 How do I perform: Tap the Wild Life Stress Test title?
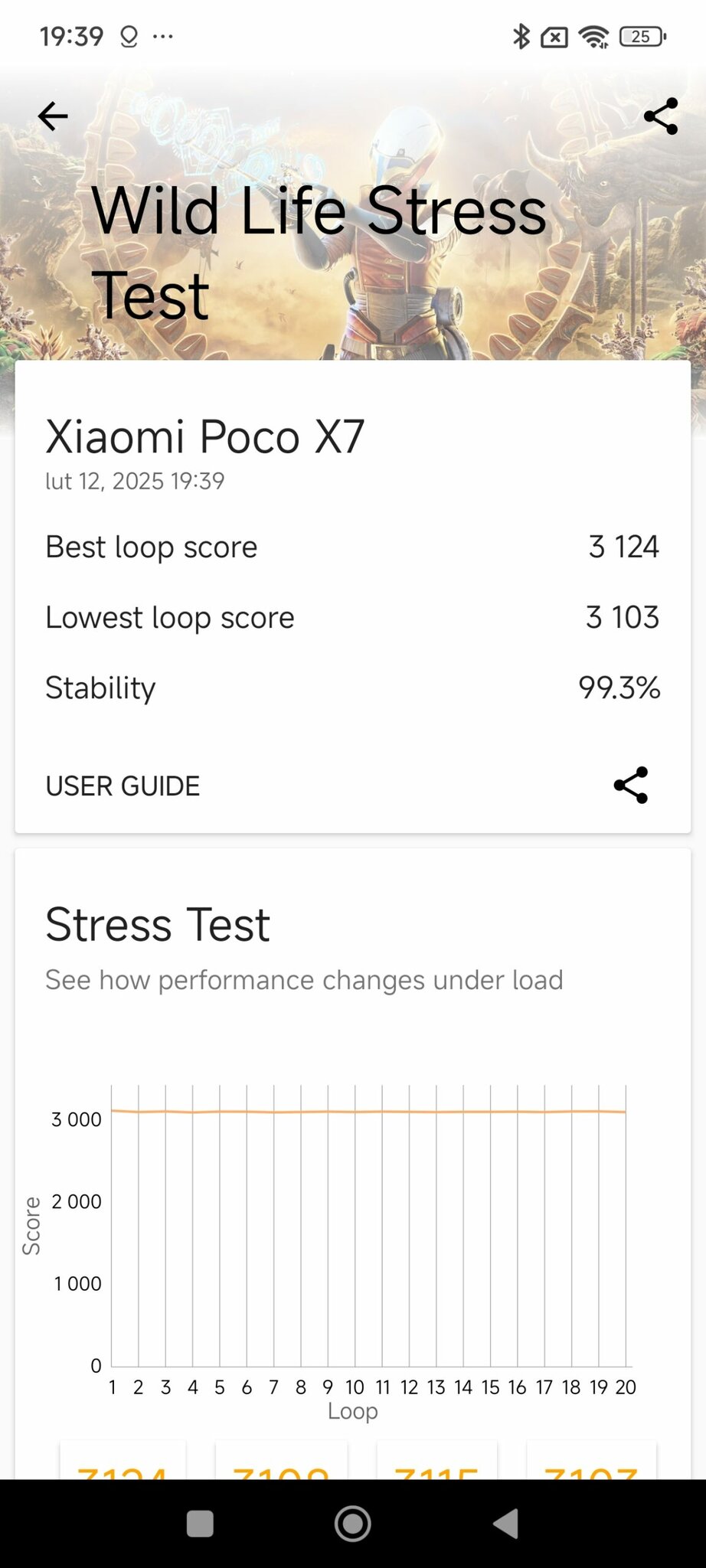coord(319,253)
